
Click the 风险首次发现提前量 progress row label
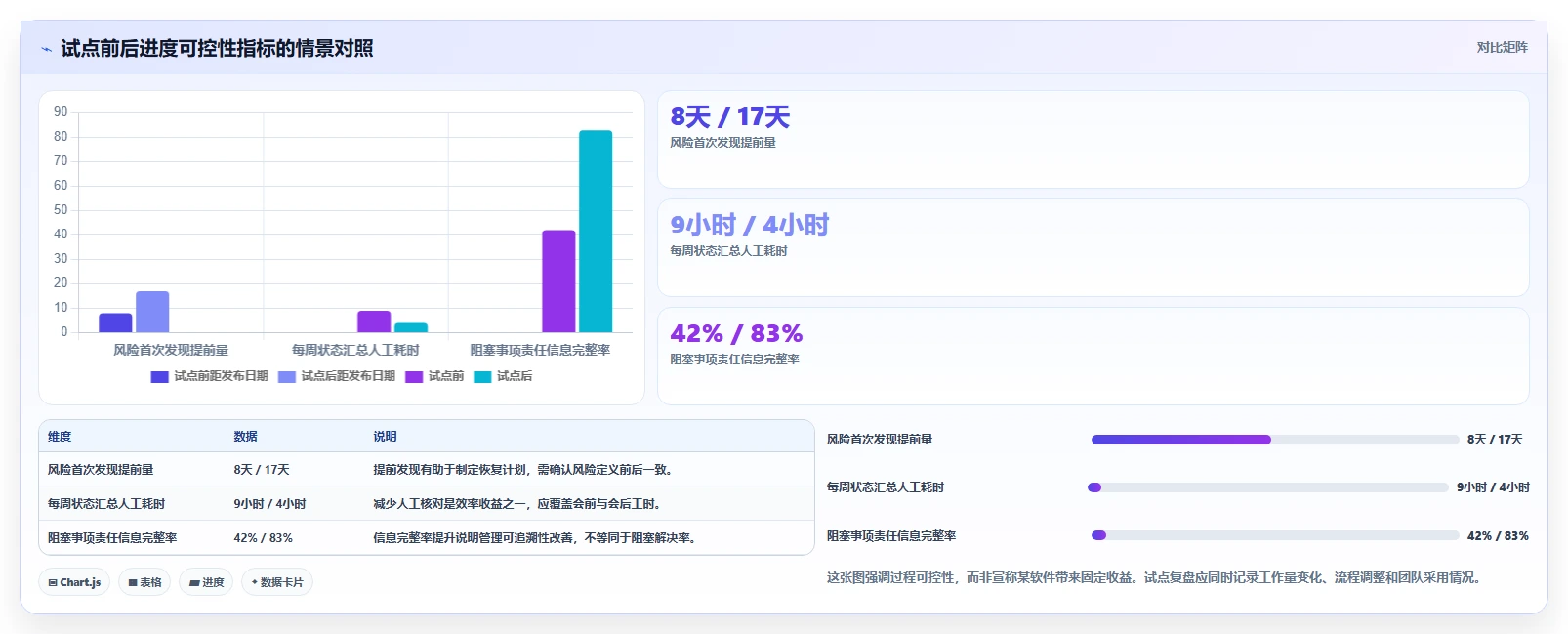tap(880, 440)
